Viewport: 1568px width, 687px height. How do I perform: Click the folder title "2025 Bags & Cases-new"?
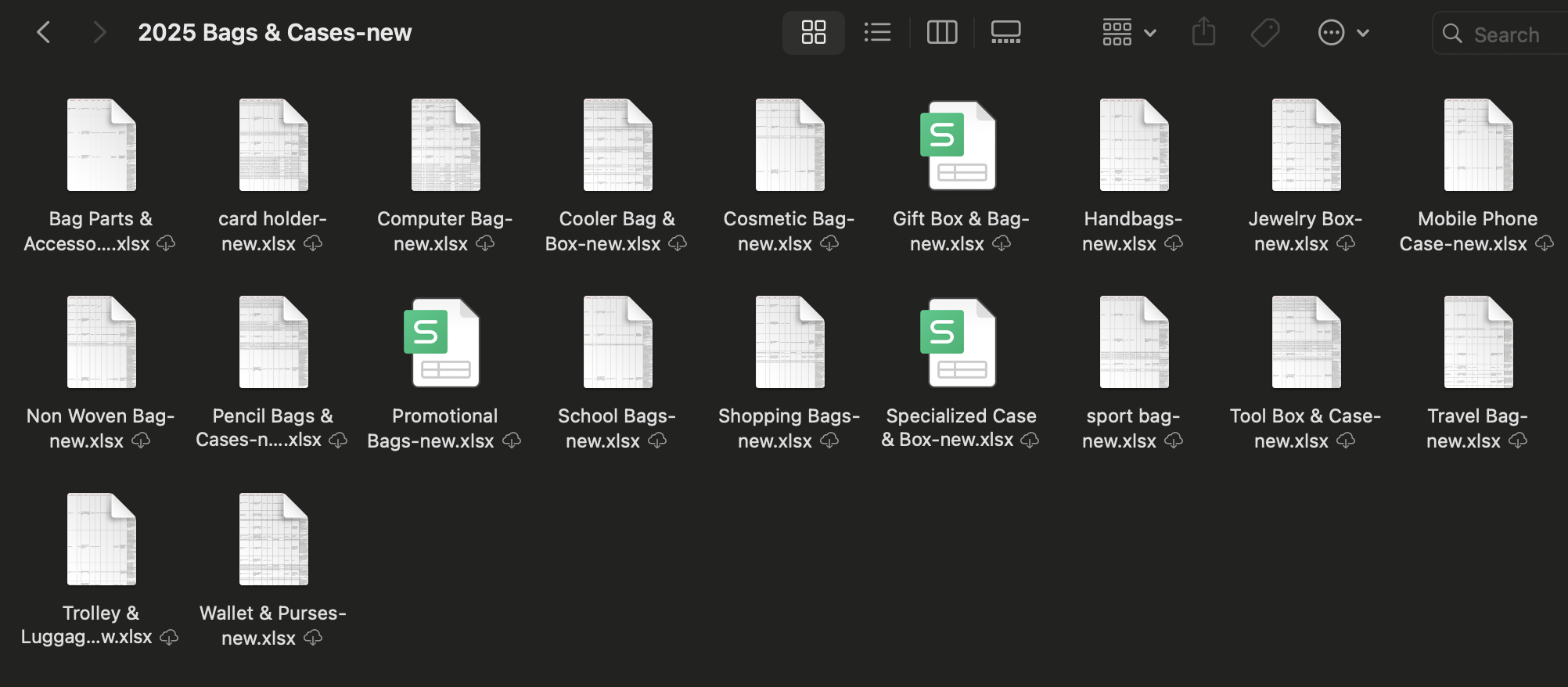[275, 33]
